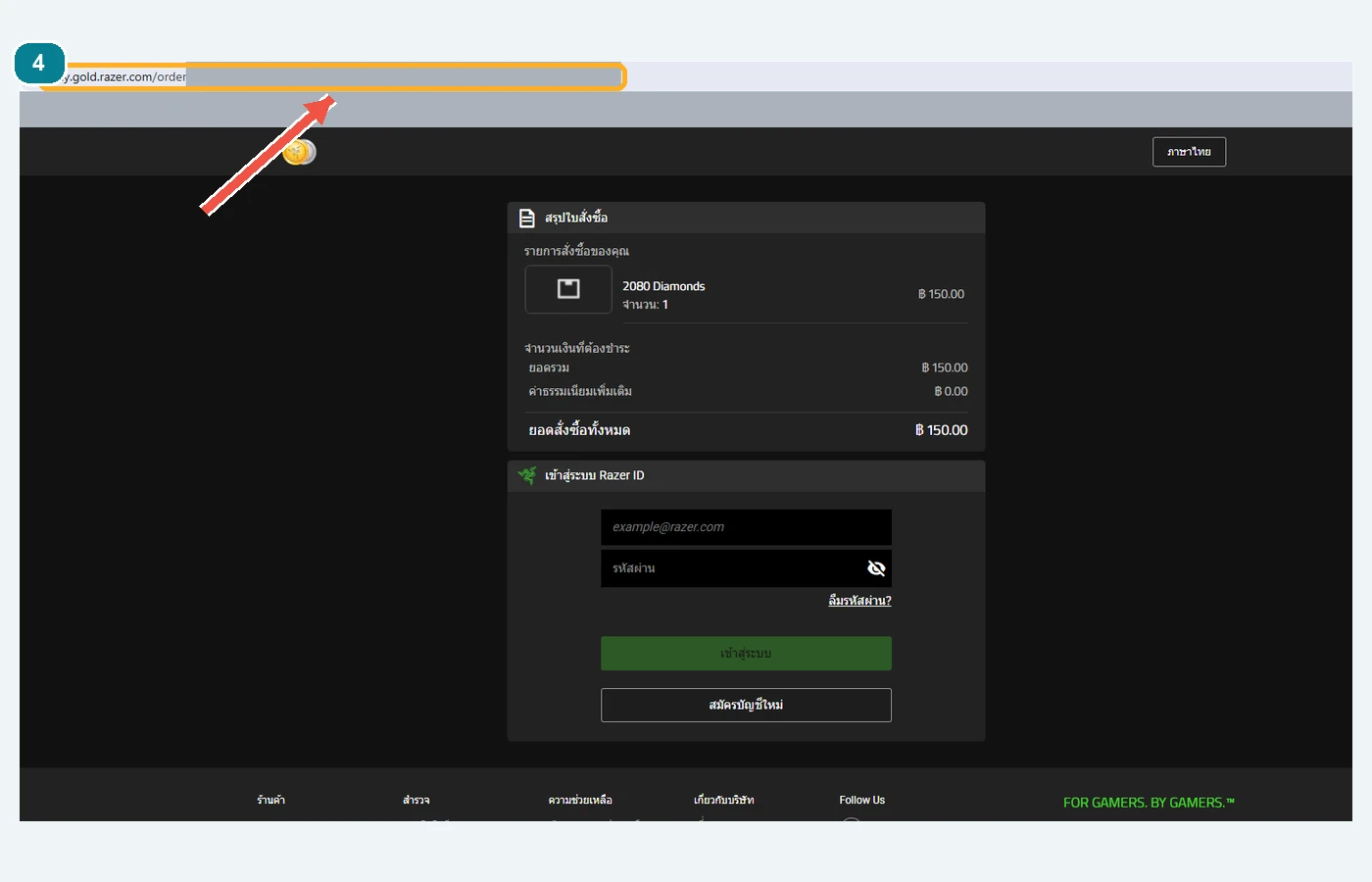Click the bold ฿ 150.00 grand total

941,430
